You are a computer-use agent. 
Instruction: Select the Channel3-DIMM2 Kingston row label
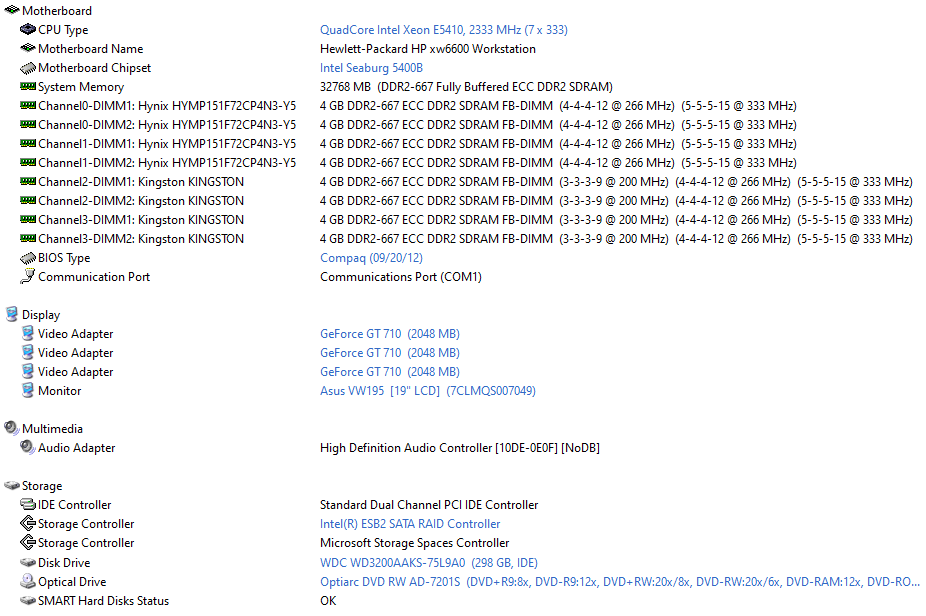click(141, 239)
